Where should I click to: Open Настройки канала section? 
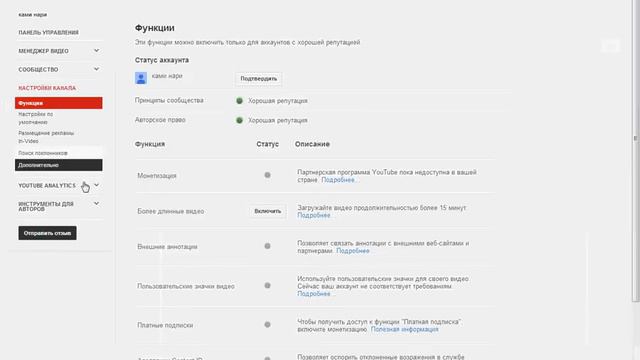click(47, 88)
